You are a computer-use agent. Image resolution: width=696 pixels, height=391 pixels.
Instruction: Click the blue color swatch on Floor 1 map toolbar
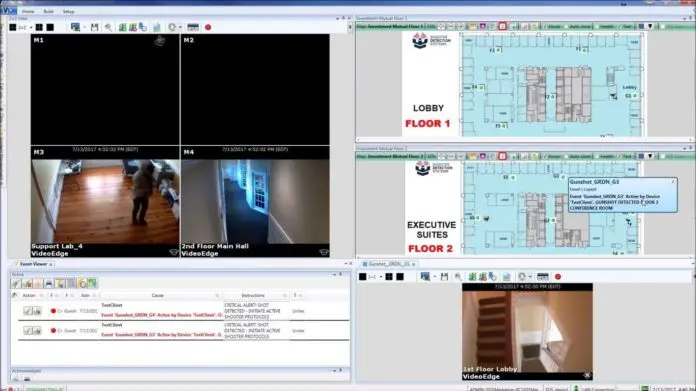pyautogui.click(x=641, y=27)
